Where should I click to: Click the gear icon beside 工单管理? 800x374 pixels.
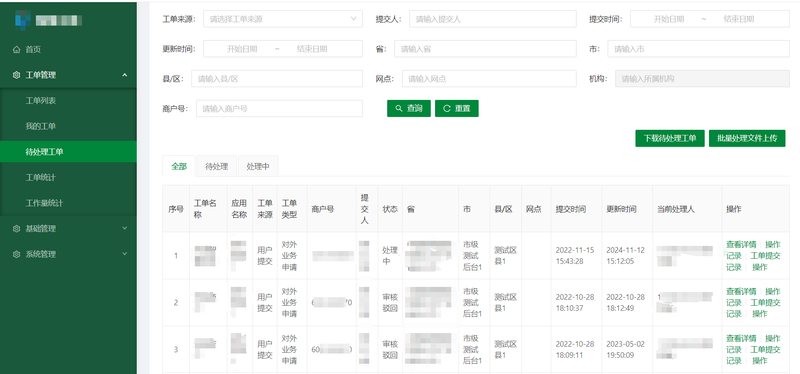pos(16,75)
